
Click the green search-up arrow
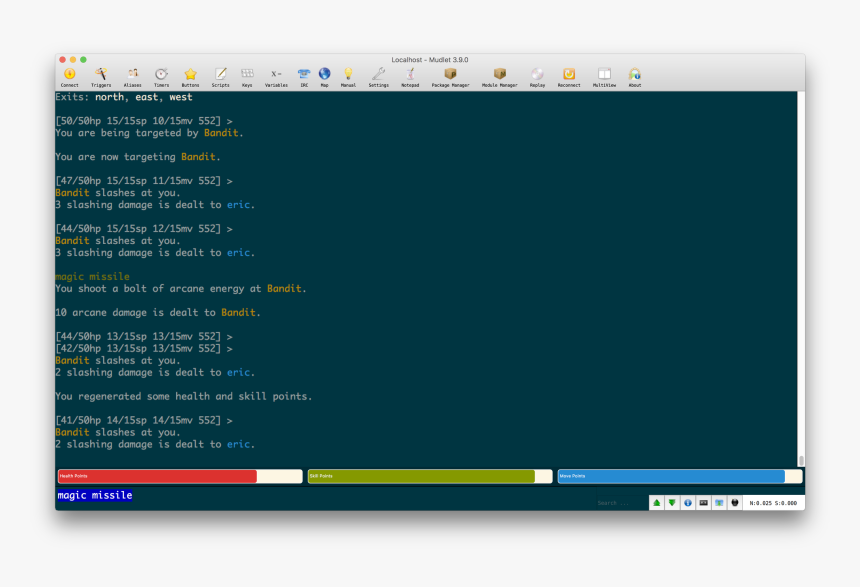pyautogui.click(x=655, y=502)
